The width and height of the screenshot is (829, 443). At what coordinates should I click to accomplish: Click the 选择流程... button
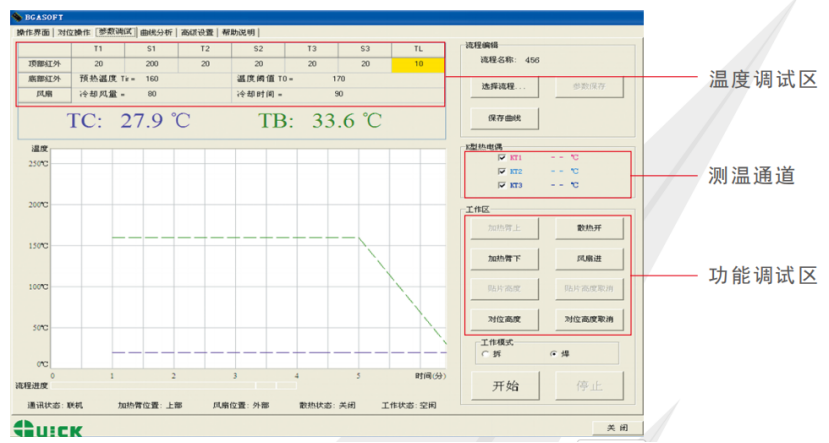505,87
